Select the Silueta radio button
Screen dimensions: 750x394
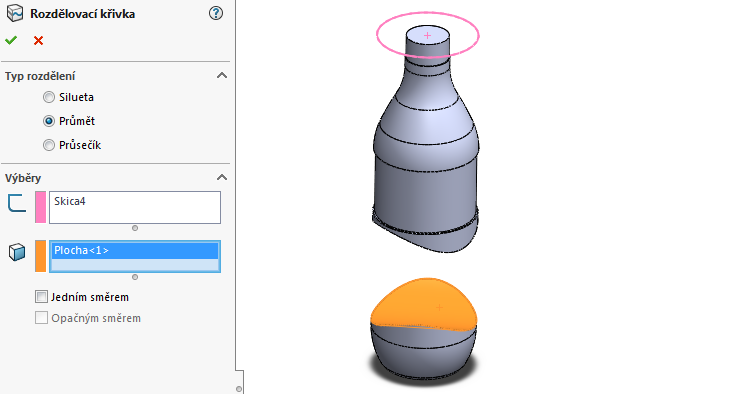click(49, 97)
